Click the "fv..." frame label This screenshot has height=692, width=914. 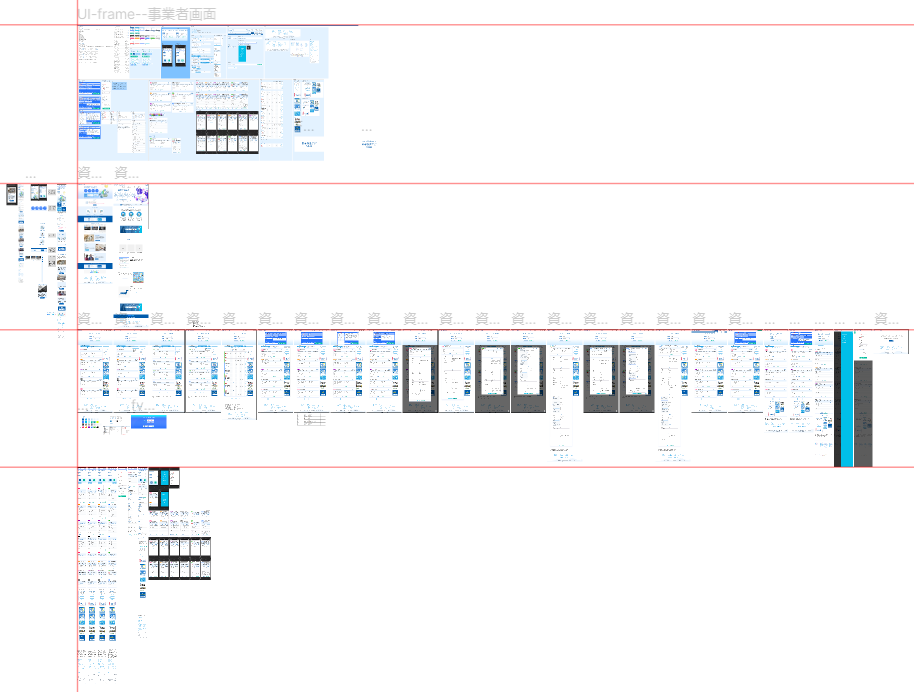tap(138, 406)
